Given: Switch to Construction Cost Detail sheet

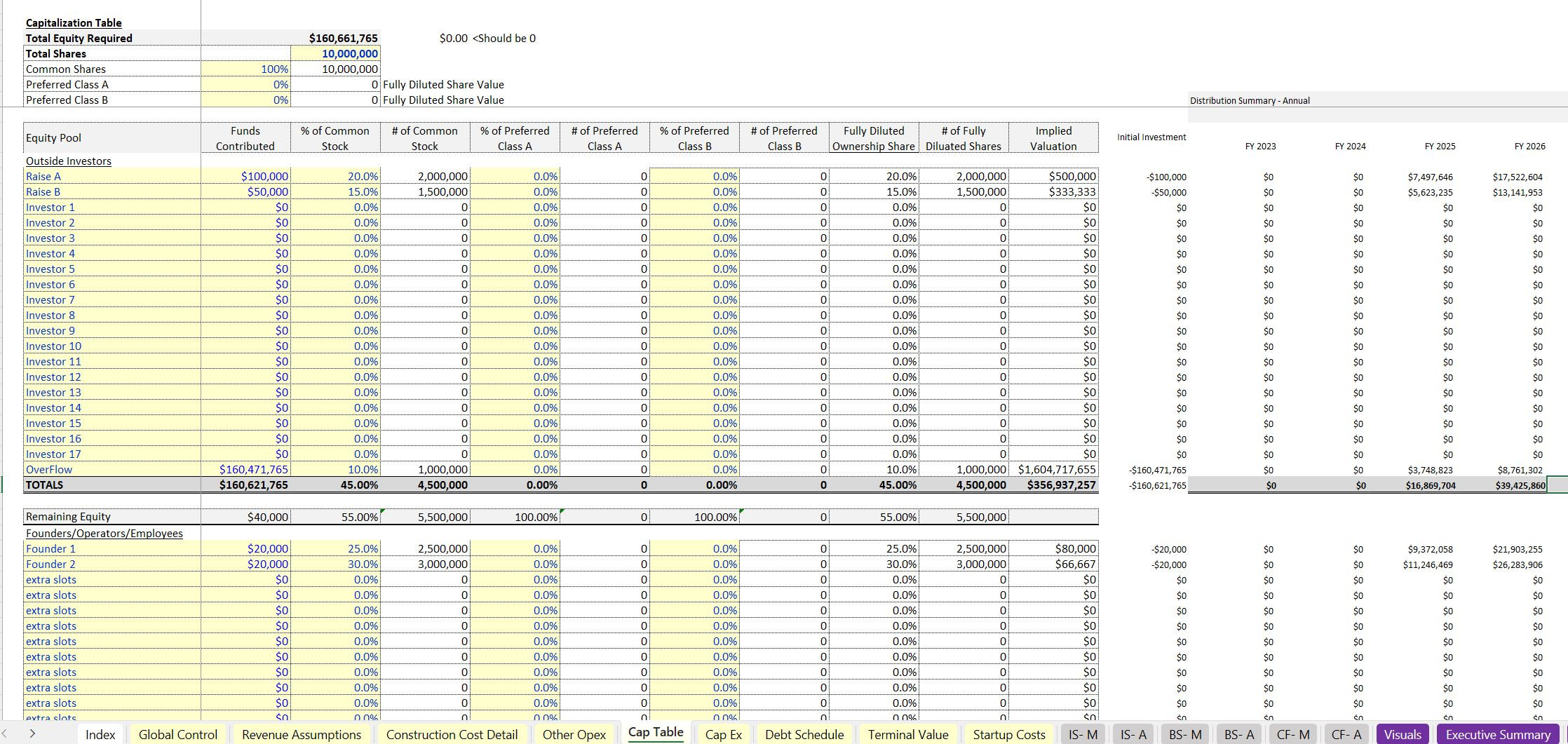Looking at the screenshot, I should 452,734.
